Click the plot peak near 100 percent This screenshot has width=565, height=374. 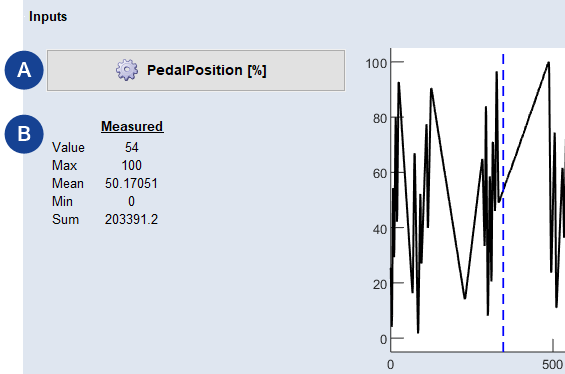click(x=548, y=63)
